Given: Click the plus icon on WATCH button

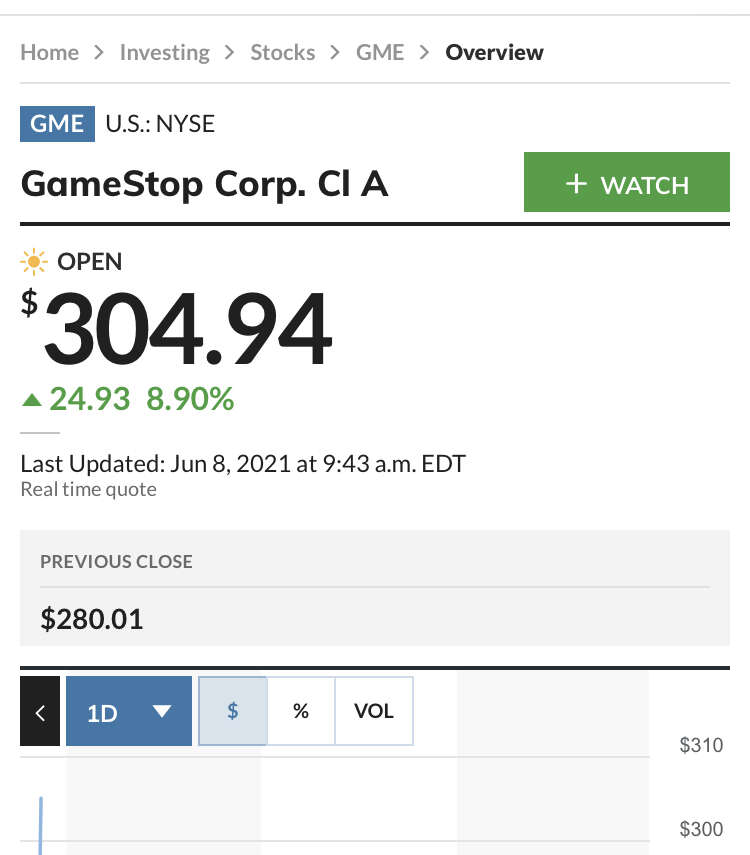Looking at the screenshot, I should pyautogui.click(x=576, y=184).
